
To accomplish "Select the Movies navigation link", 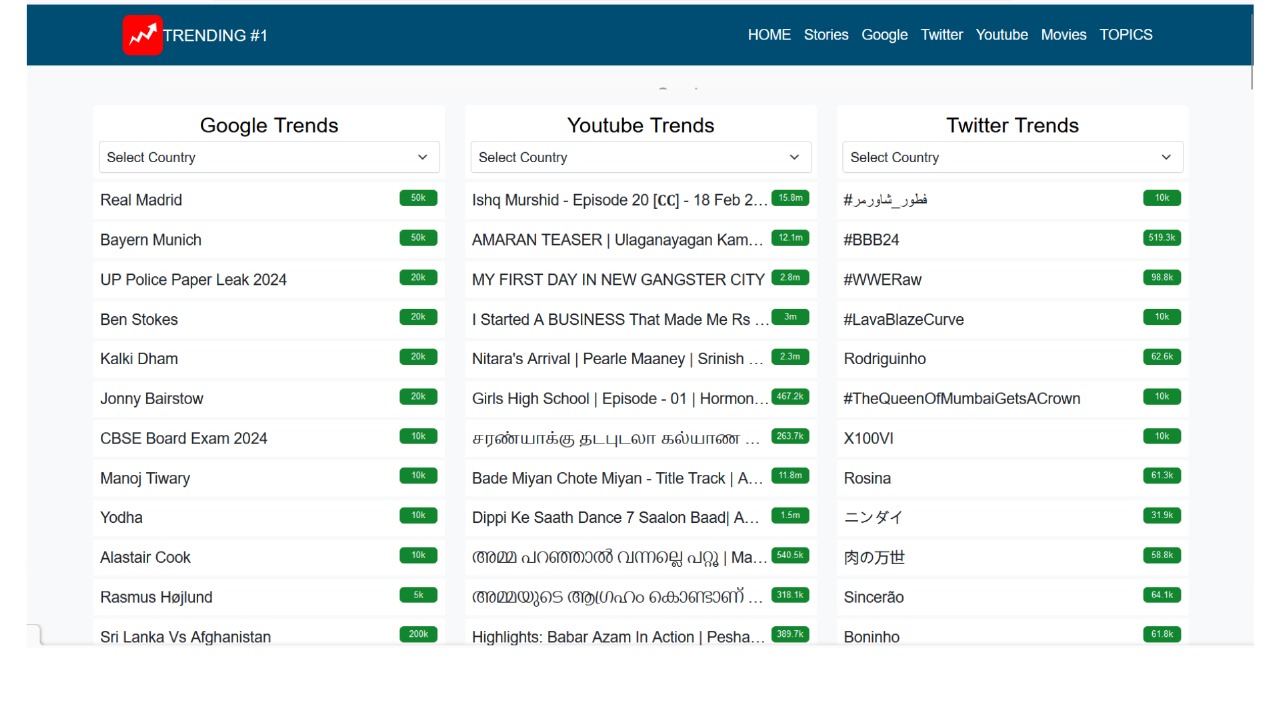I will (1063, 34).
